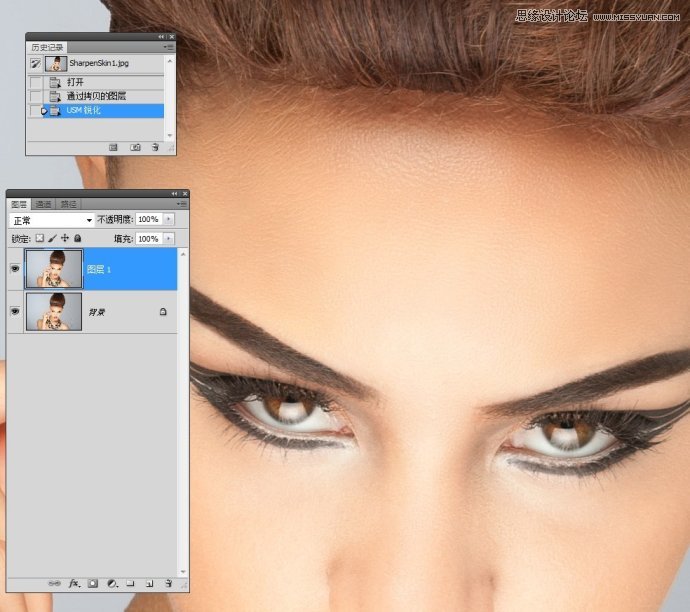Click 图层 1 layer thumbnail
690x612 pixels.
click(54, 269)
